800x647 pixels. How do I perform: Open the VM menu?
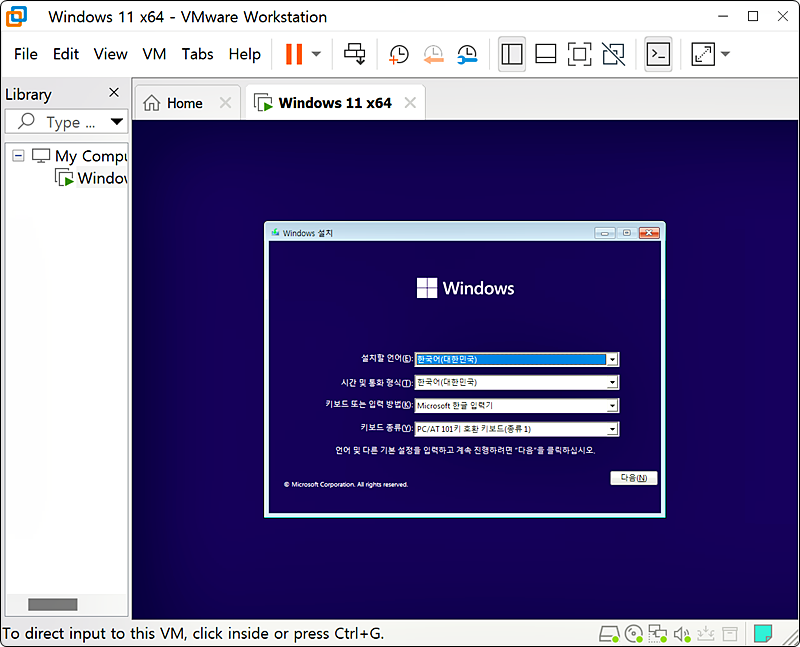click(x=154, y=54)
